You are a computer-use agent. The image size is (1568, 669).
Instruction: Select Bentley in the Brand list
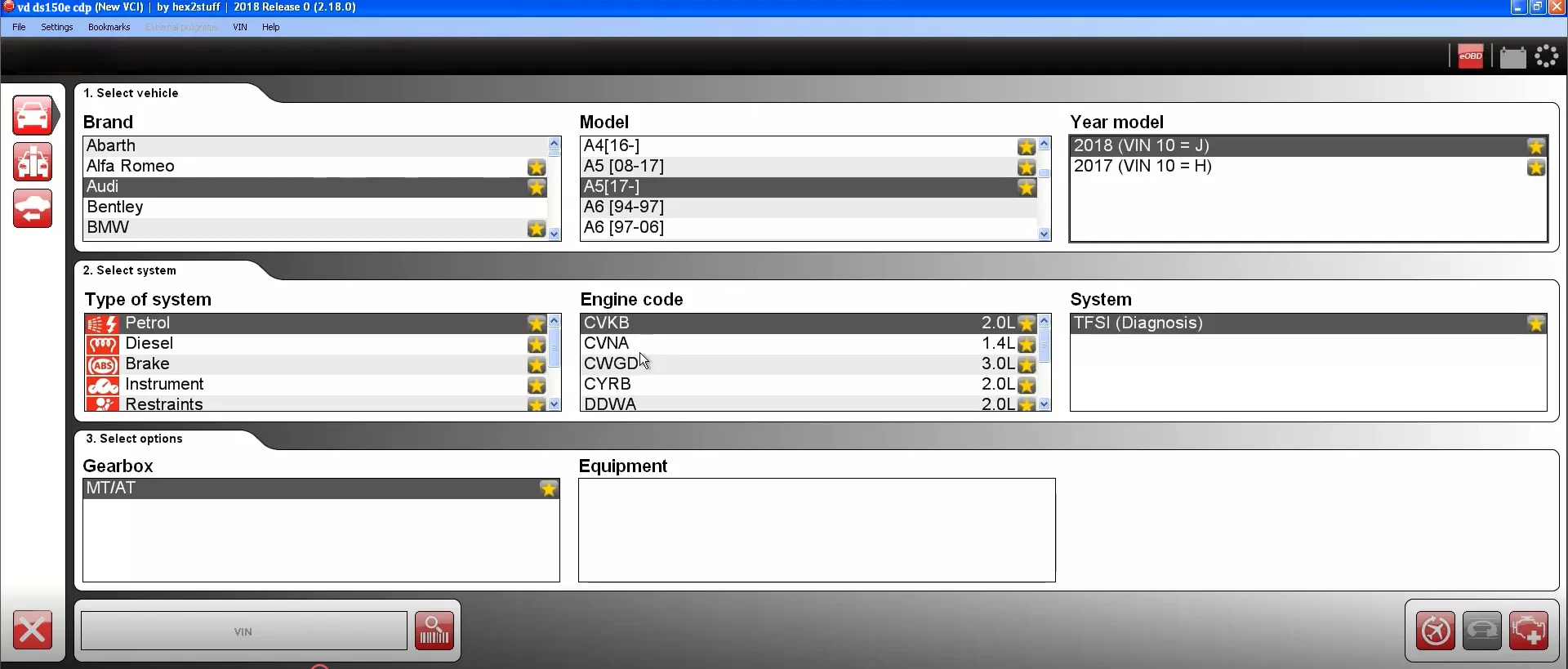[315, 207]
